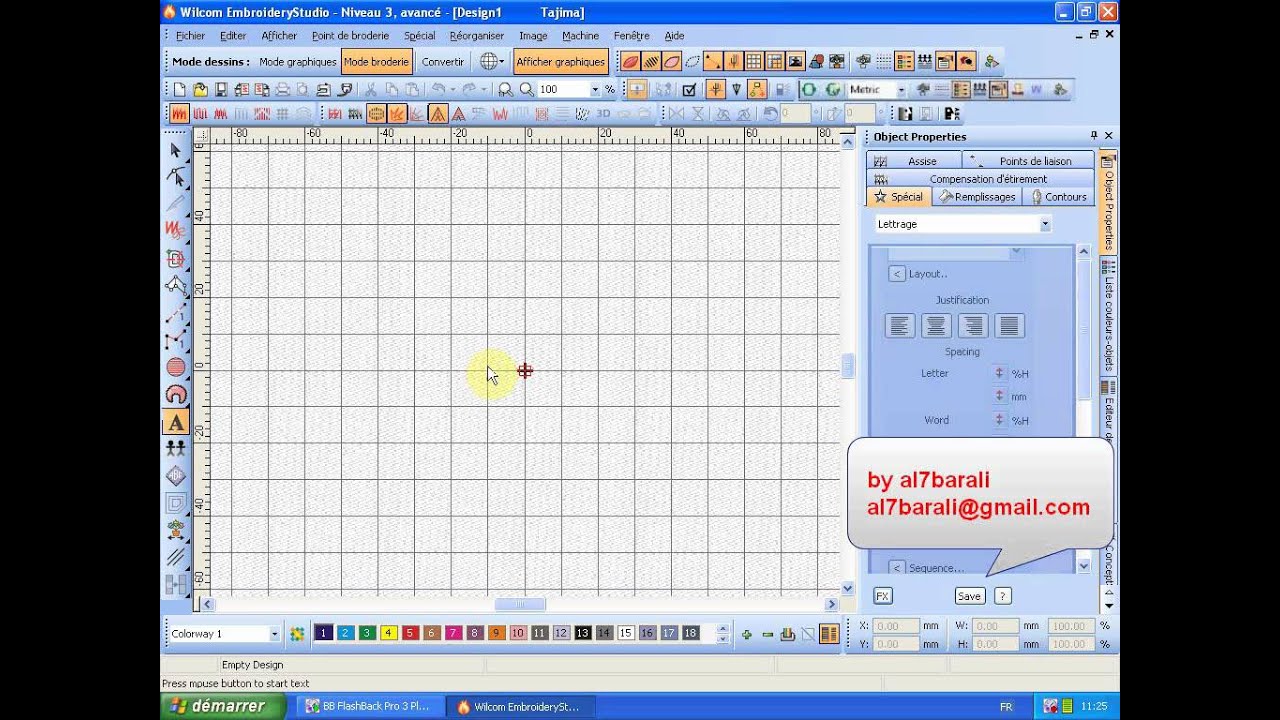The height and width of the screenshot is (720, 1280).
Task: Select black color swatch 13
Action: pyautogui.click(x=582, y=633)
